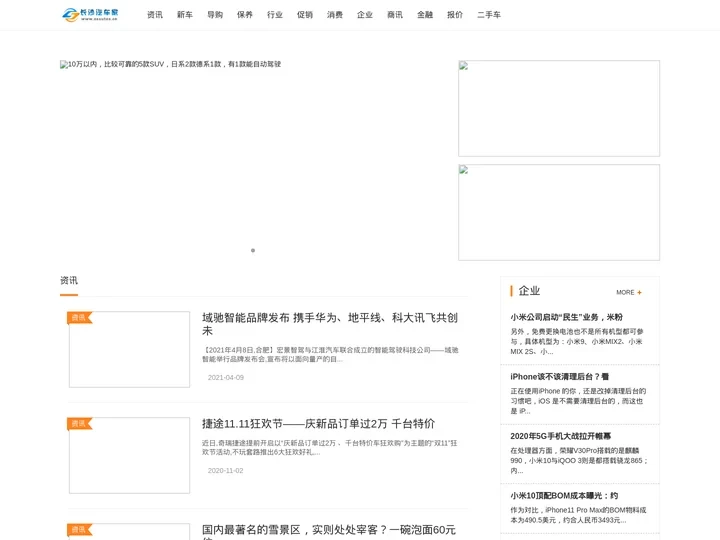Open 企业 in the top navigation bar

click(x=365, y=15)
